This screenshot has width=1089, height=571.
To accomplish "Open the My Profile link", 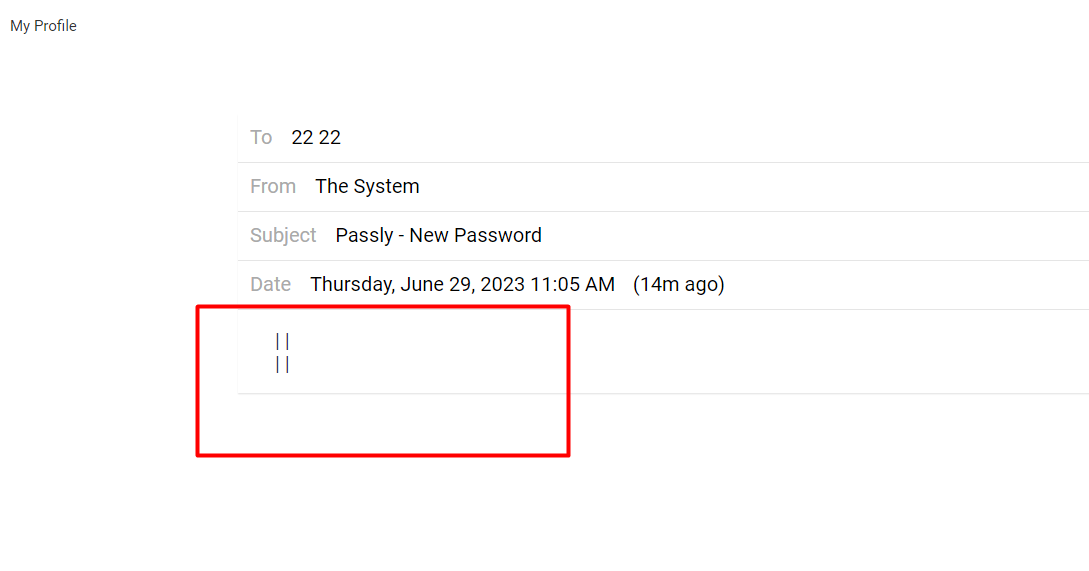I will pos(43,26).
